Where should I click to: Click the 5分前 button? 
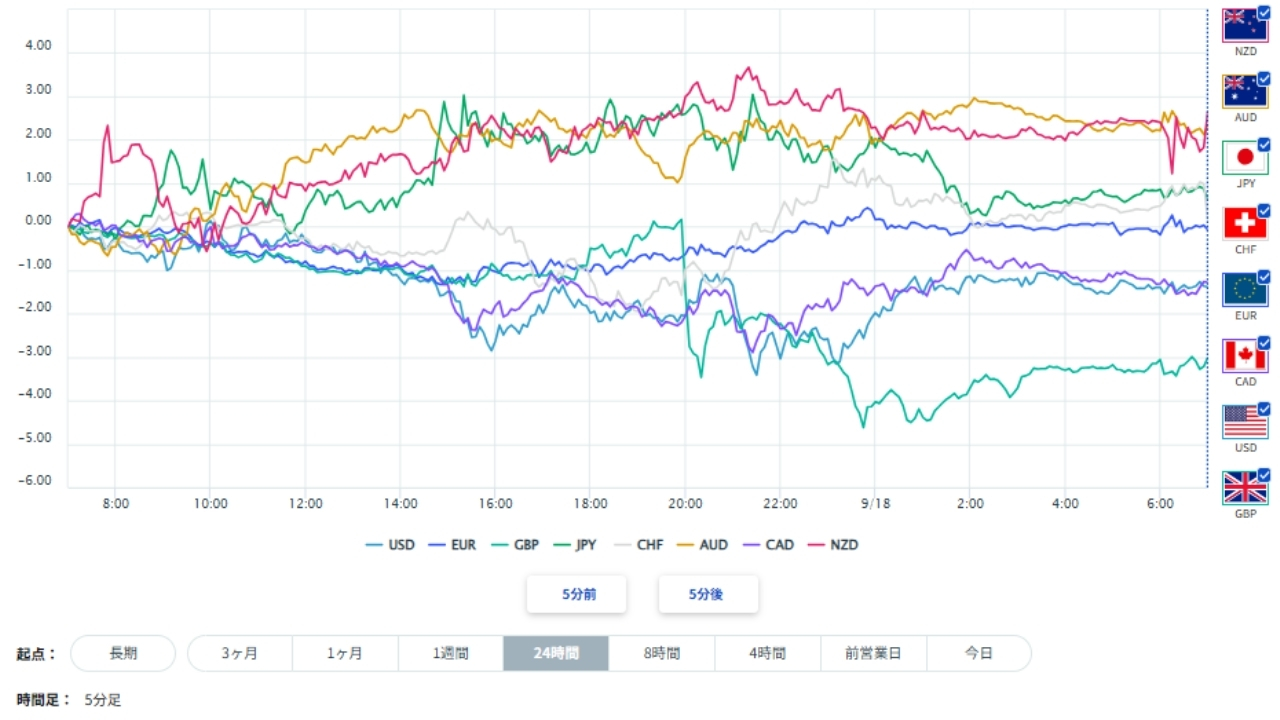coord(577,594)
